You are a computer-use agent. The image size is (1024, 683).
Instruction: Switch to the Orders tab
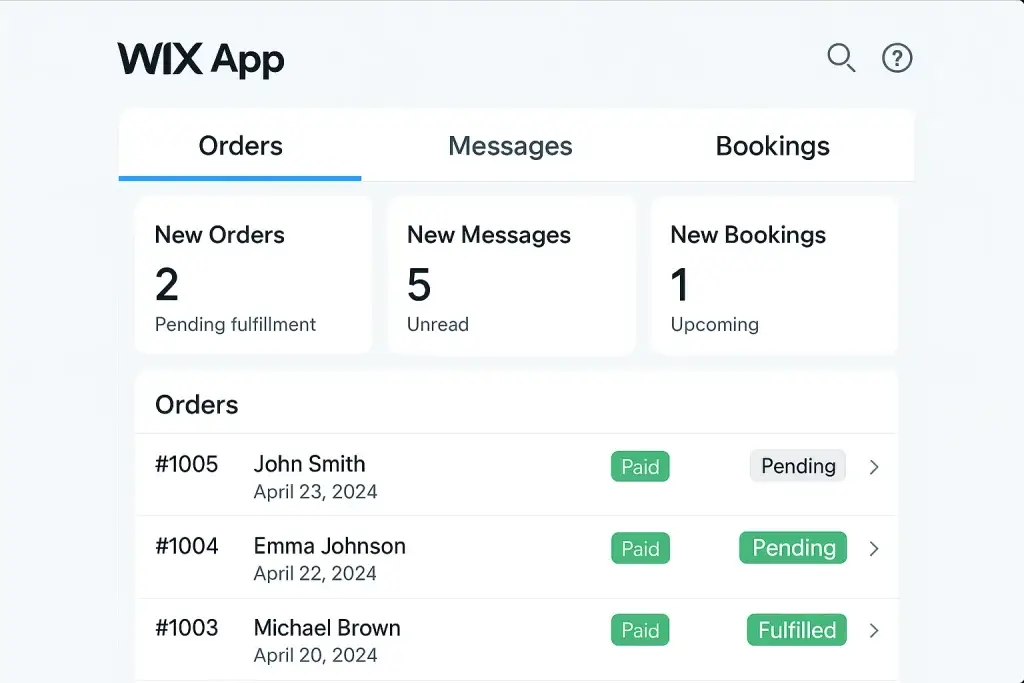240,146
